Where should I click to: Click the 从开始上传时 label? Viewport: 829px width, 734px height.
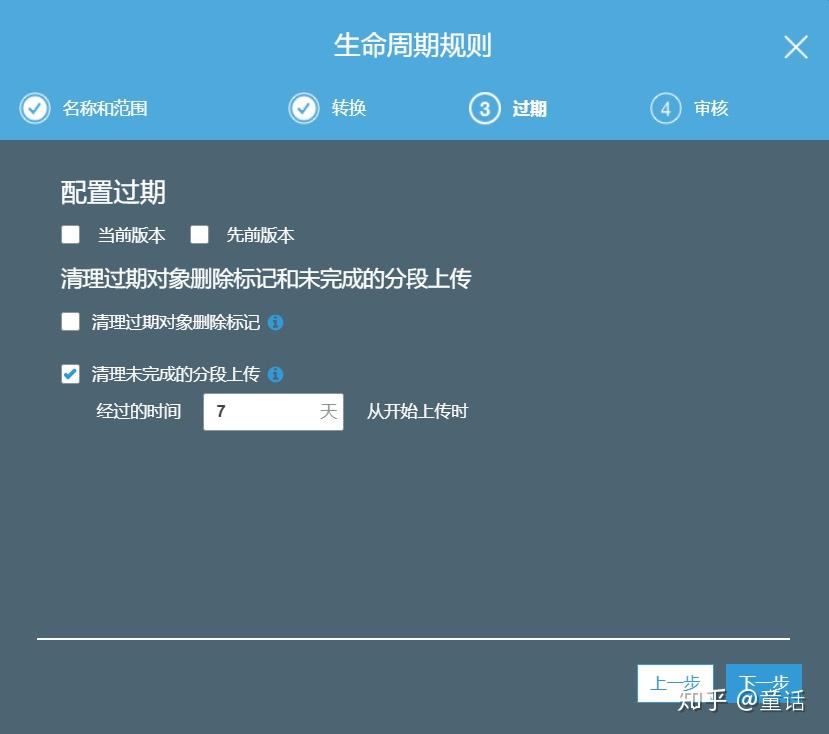[x=418, y=411]
